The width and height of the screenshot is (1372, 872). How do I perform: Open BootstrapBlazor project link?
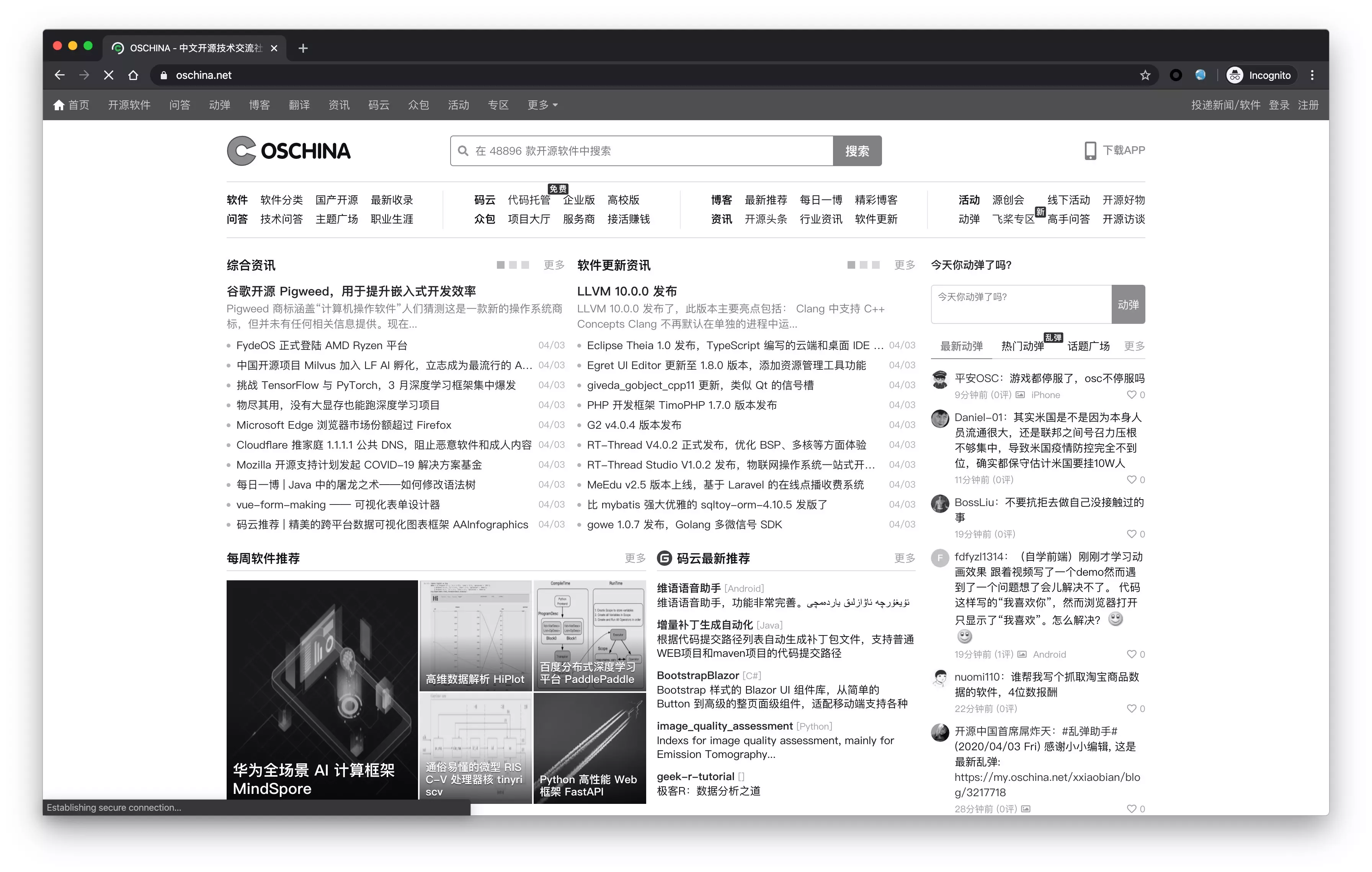(x=698, y=676)
